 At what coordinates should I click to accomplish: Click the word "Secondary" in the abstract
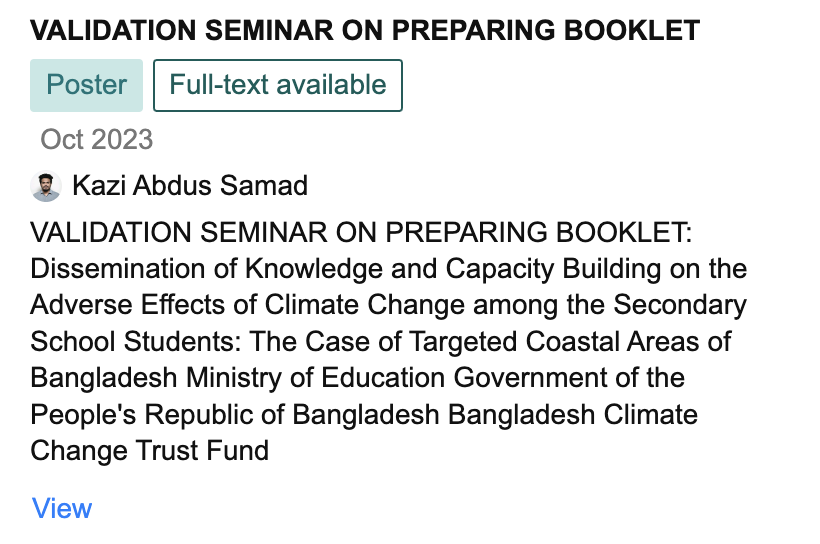point(680,306)
